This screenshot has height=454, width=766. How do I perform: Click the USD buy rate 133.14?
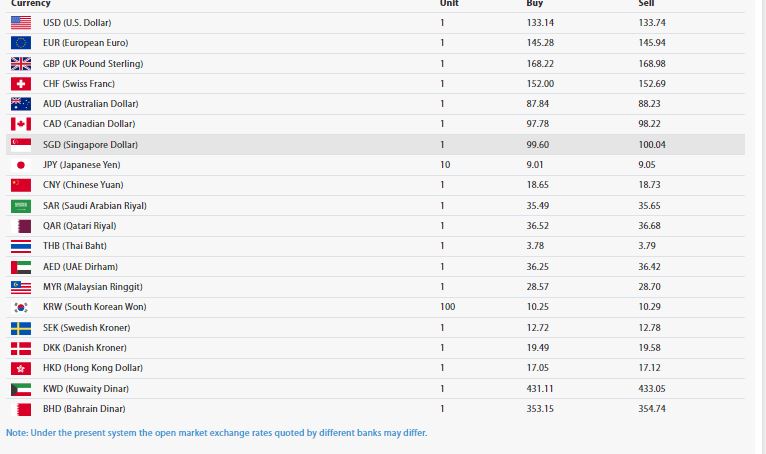click(540, 22)
